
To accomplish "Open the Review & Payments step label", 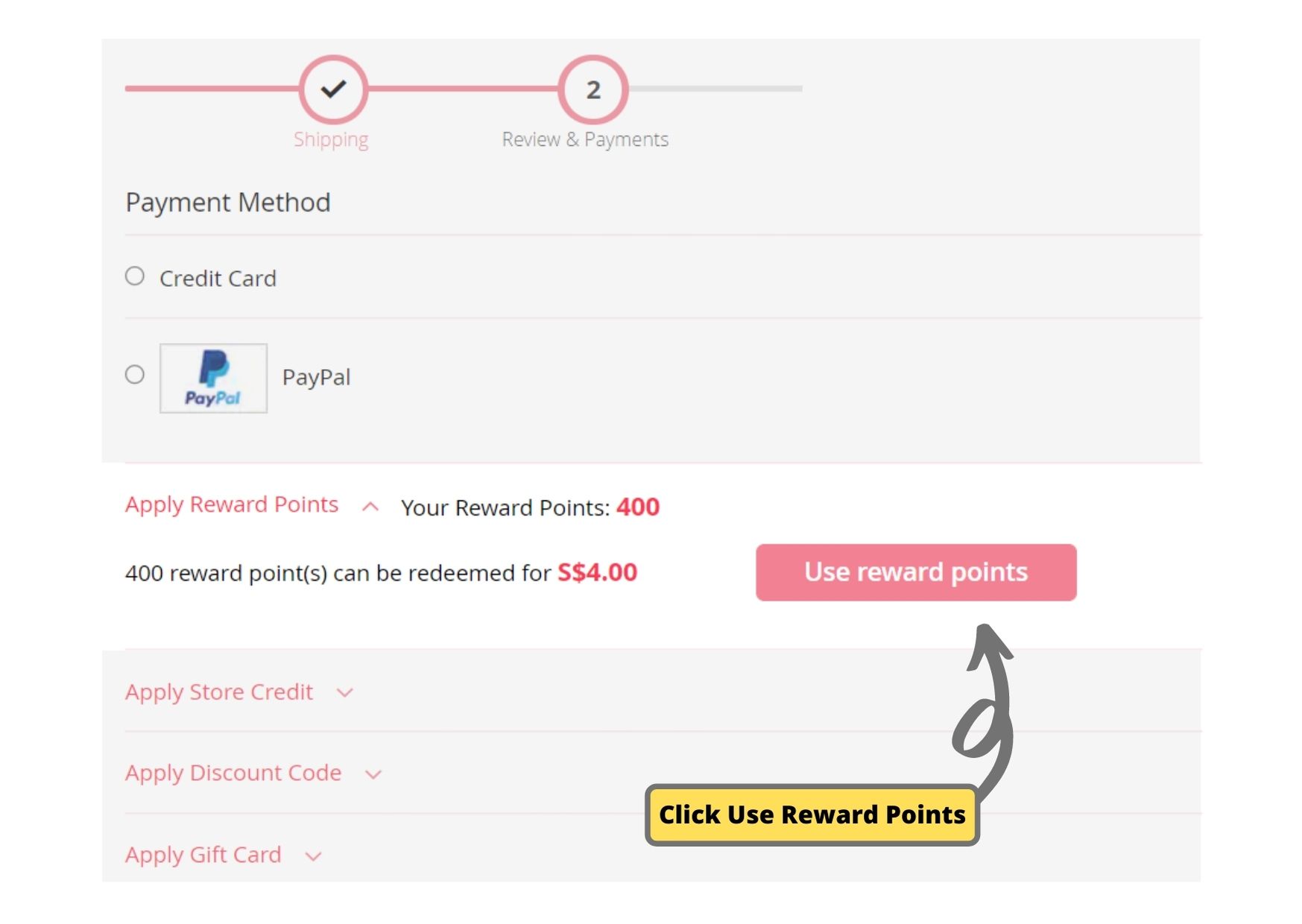I will pos(585,139).
